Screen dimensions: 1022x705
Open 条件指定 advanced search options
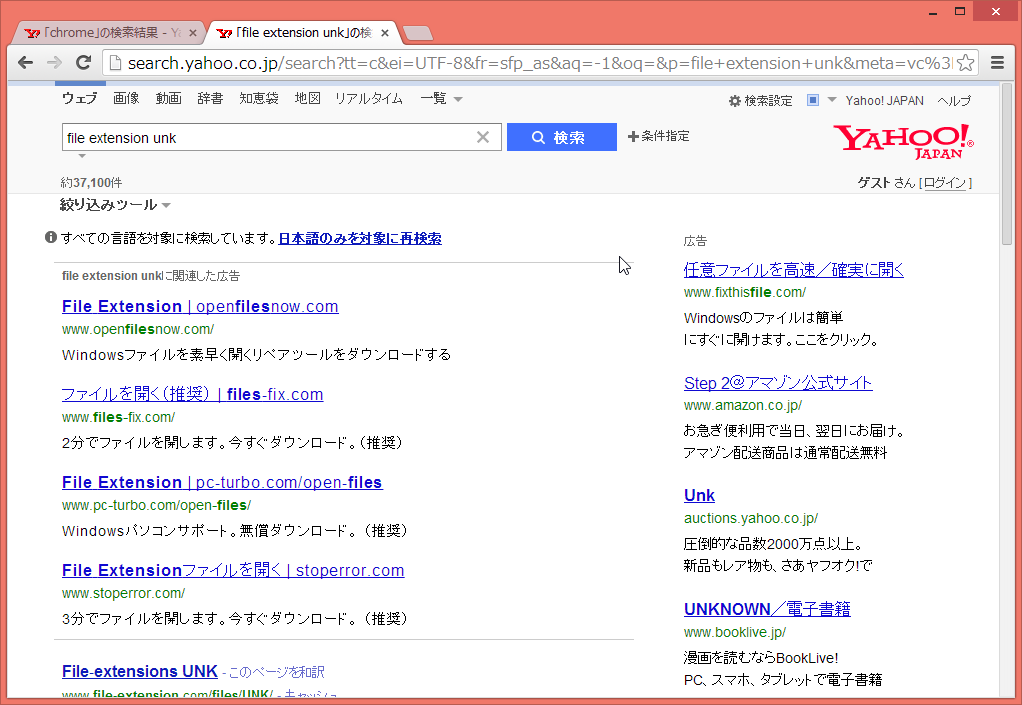[x=658, y=136]
